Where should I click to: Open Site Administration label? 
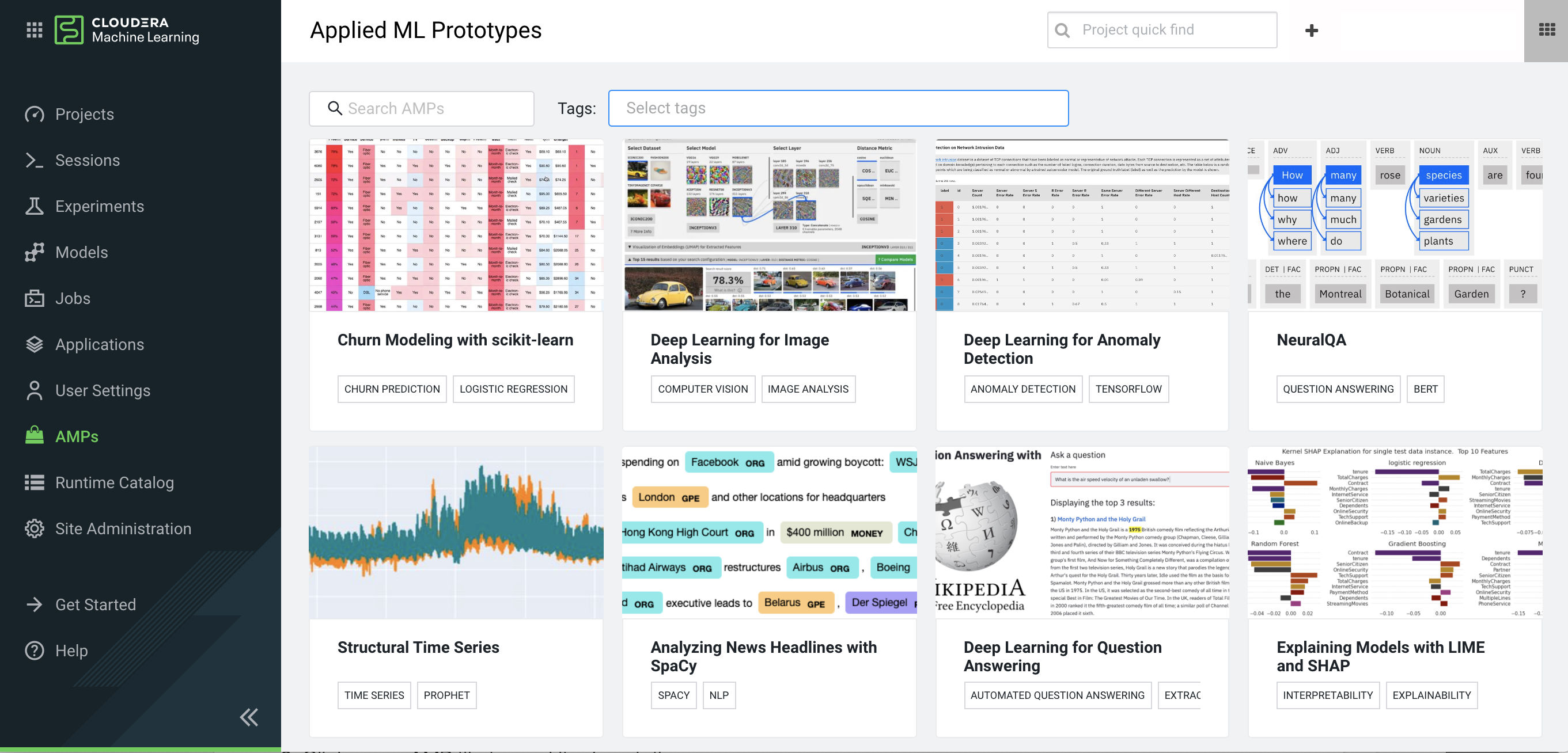tap(124, 528)
